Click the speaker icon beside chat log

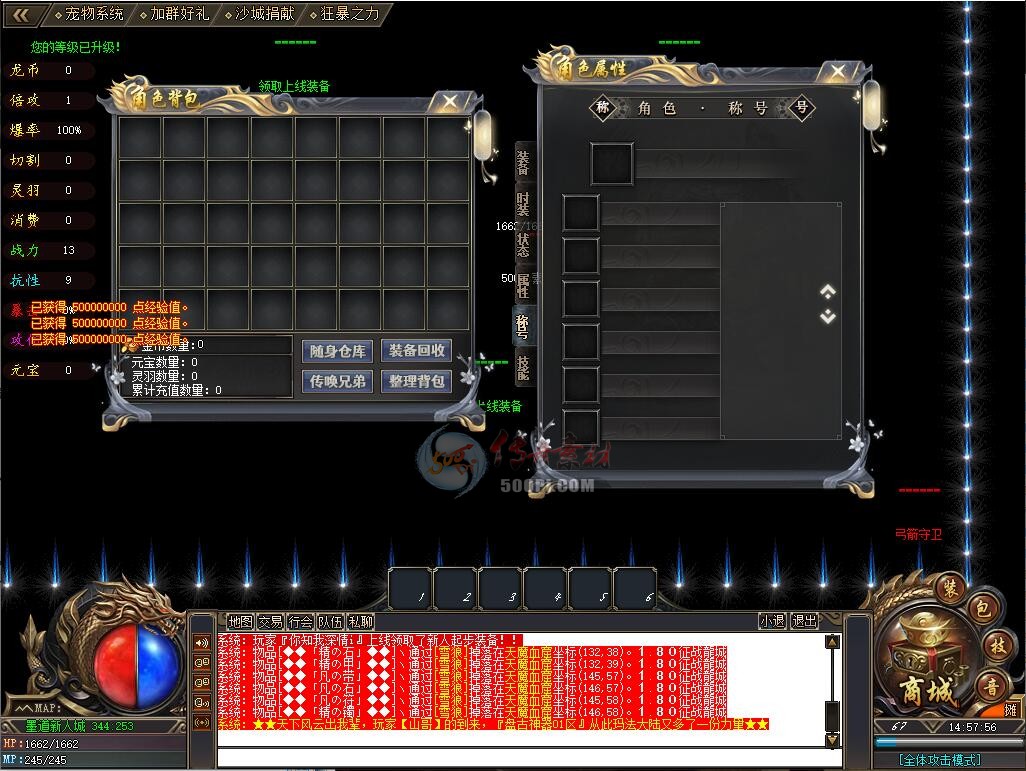pyautogui.click(x=202, y=643)
